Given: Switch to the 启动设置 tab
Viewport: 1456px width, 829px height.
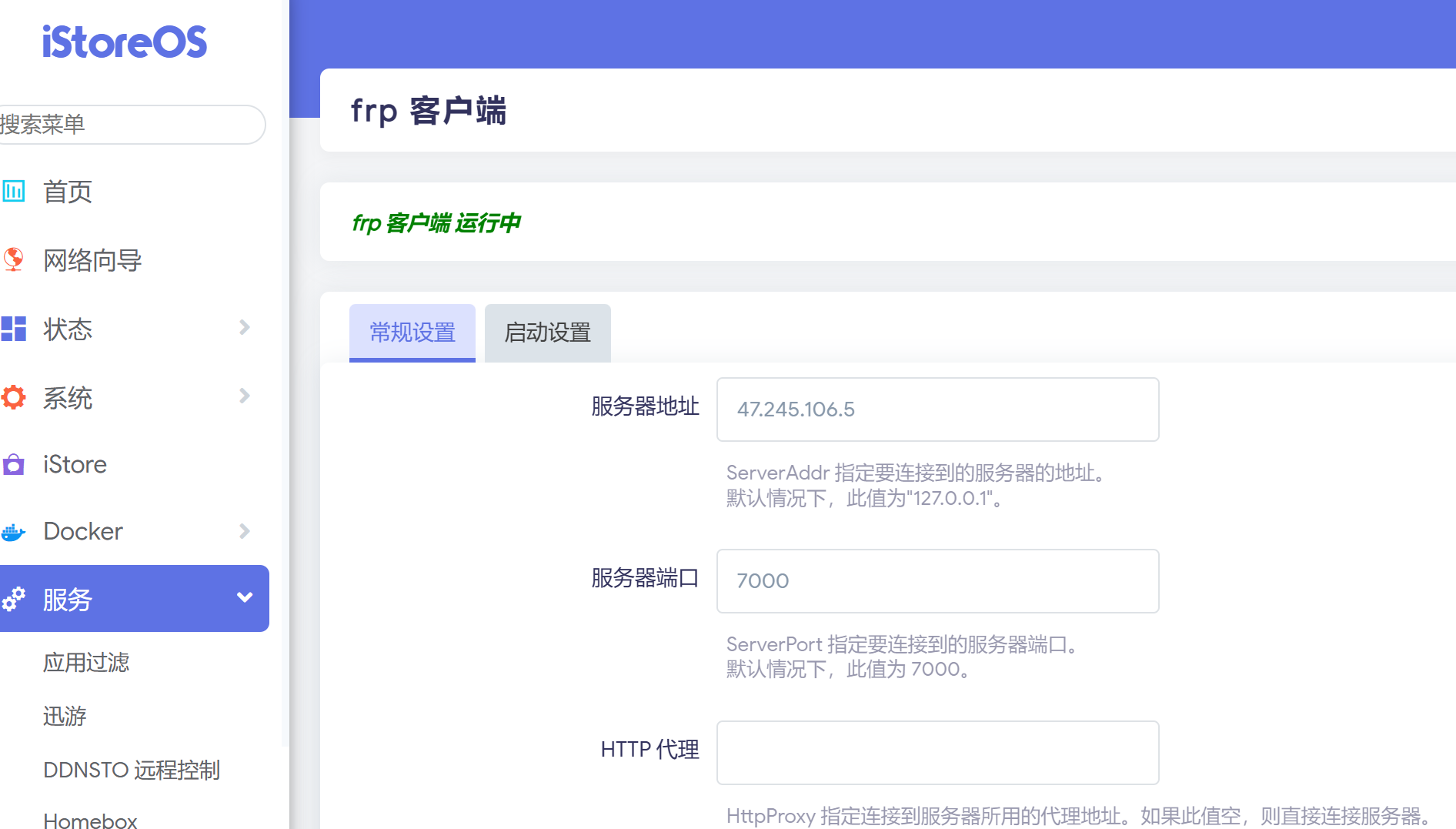Looking at the screenshot, I should click(548, 333).
